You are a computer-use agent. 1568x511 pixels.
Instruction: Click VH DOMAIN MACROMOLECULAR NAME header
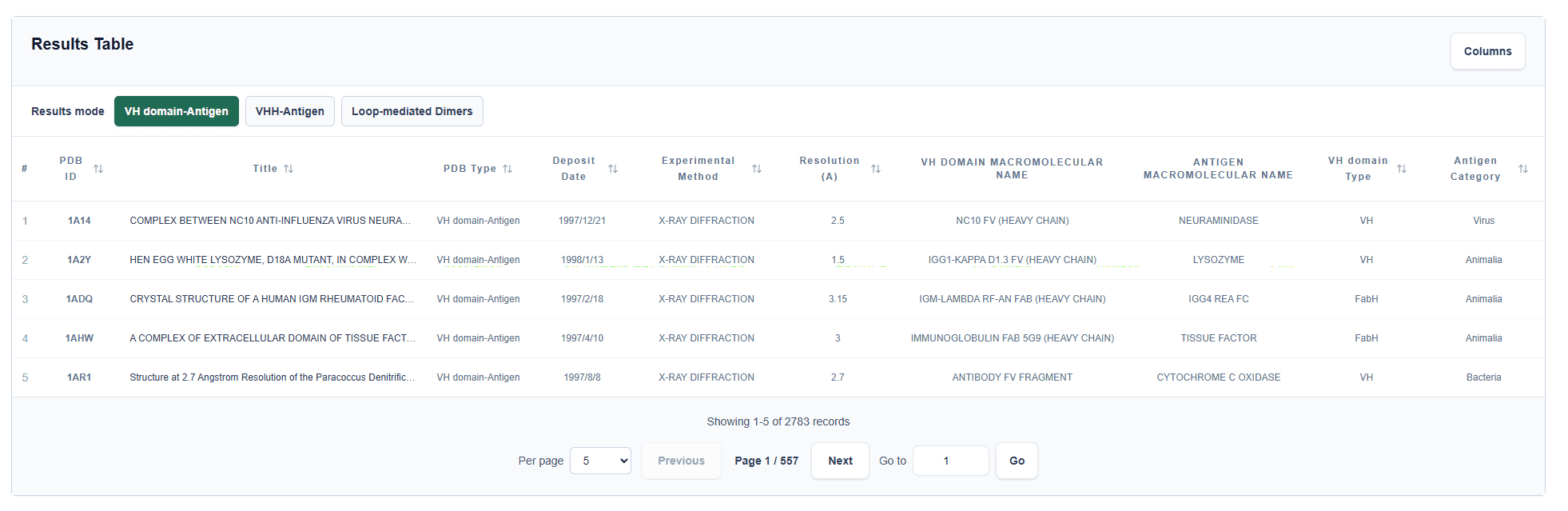(1012, 169)
